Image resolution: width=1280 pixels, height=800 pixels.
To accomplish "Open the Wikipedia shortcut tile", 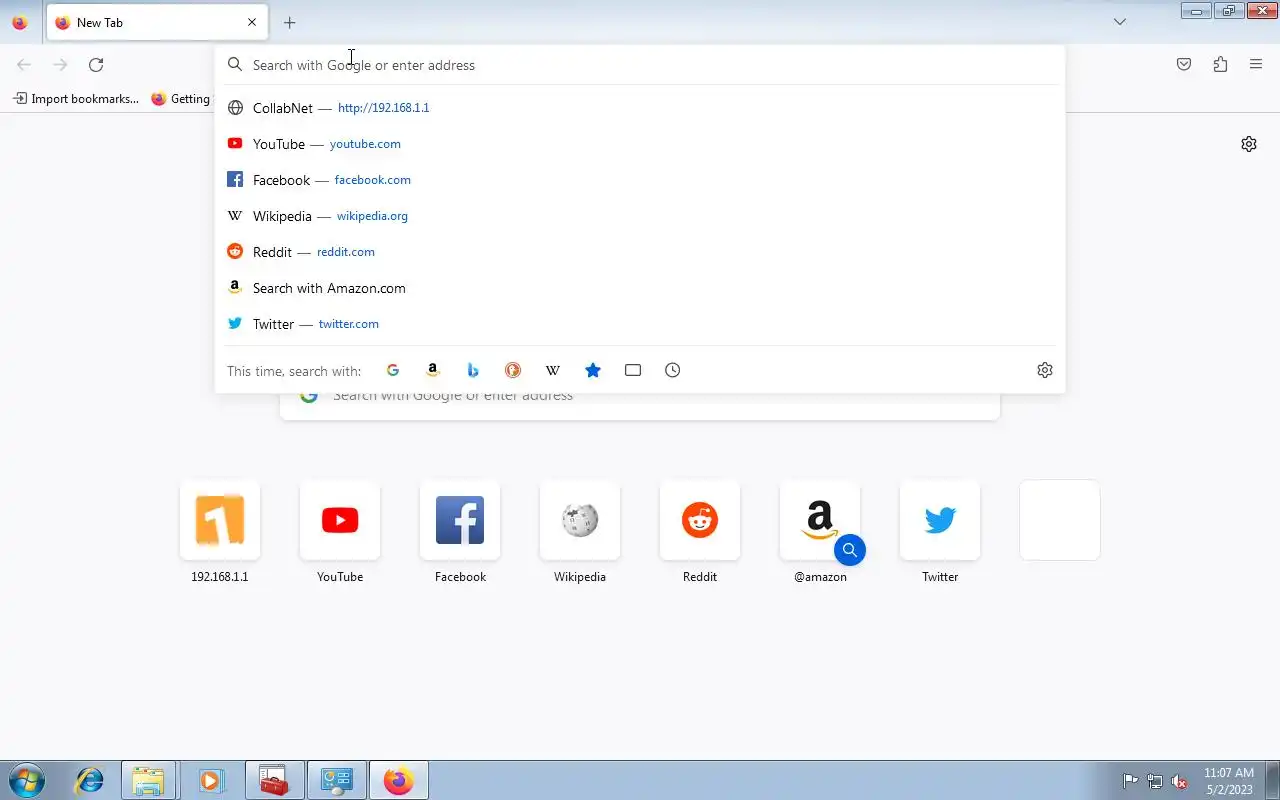I will (x=580, y=520).
